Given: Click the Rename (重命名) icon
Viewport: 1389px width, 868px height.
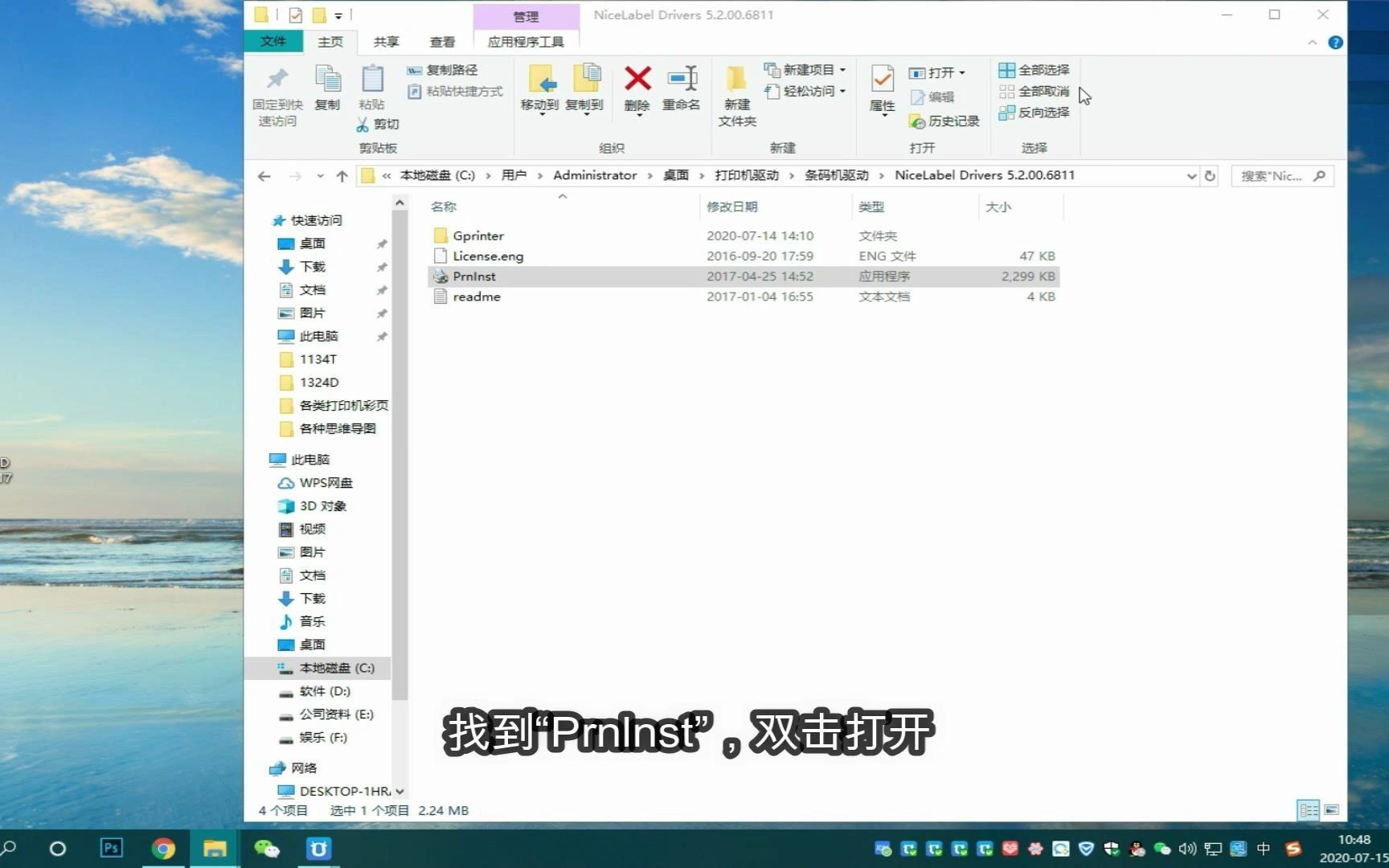Looking at the screenshot, I should tap(682, 79).
